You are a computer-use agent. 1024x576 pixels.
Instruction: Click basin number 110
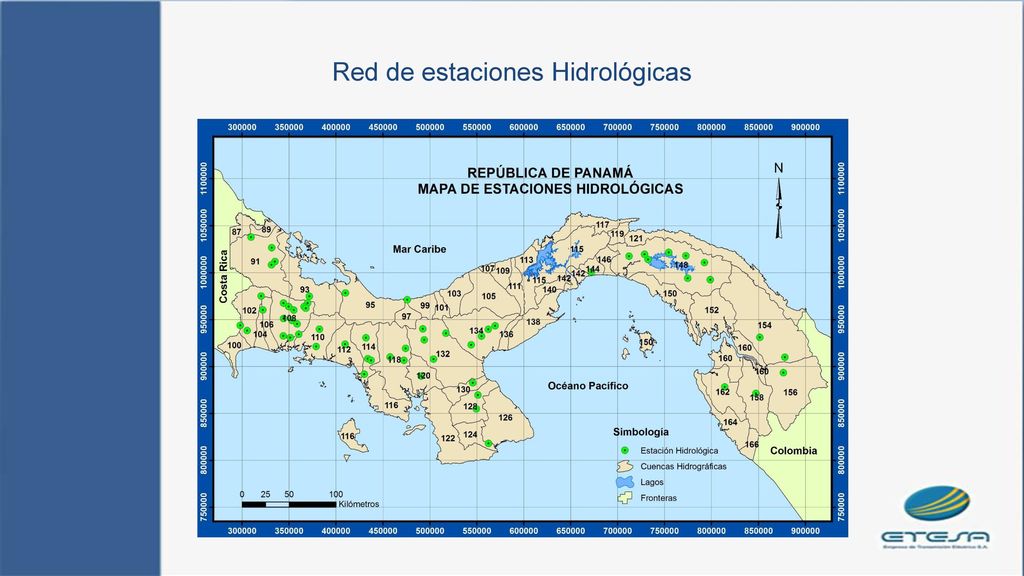(317, 337)
